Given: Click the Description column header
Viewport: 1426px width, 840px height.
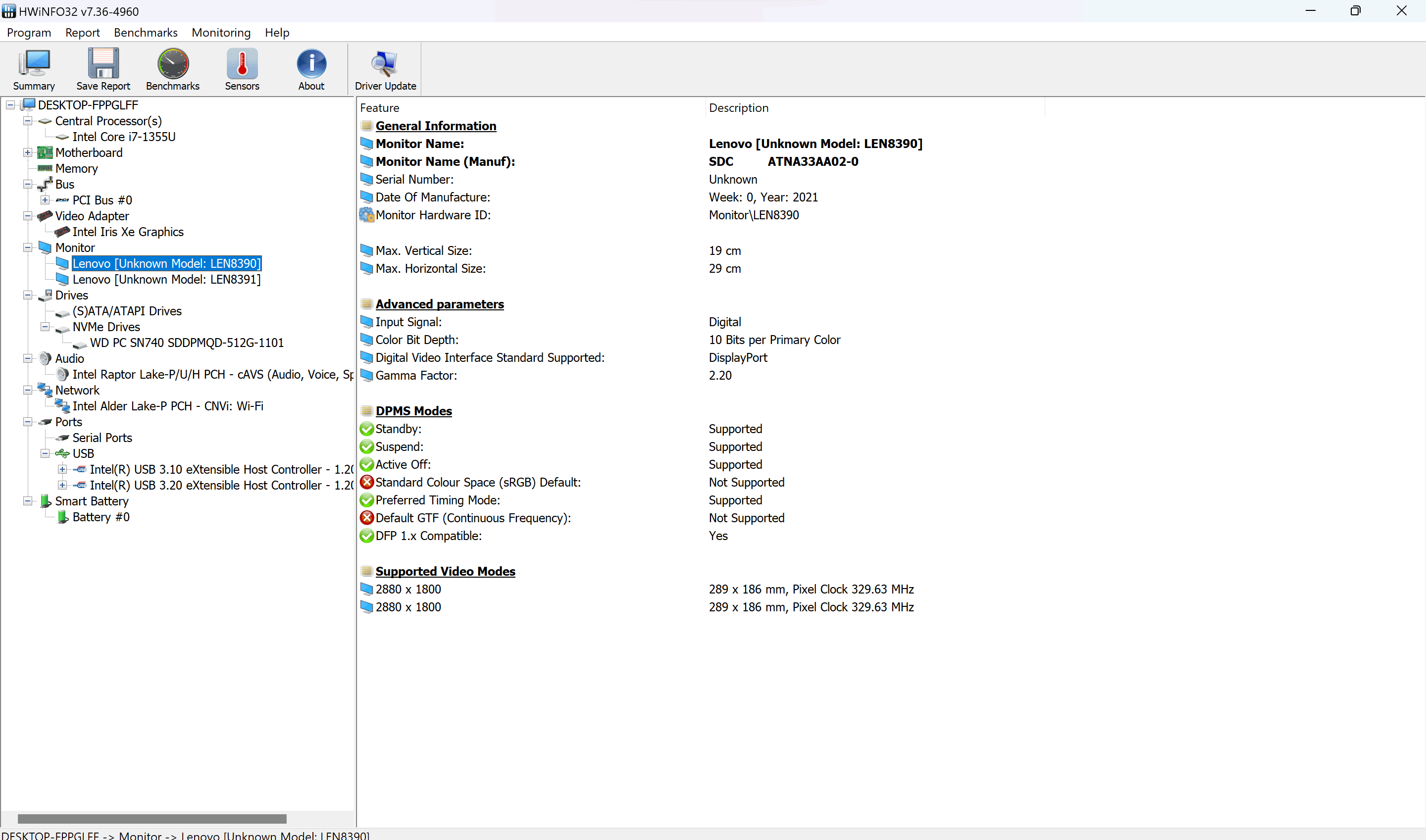Looking at the screenshot, I should tap(874, 107).
